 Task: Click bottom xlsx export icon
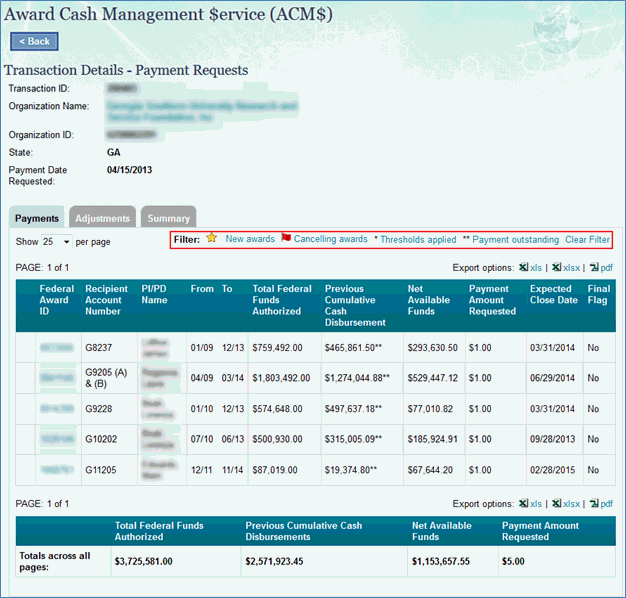(557, 504)
